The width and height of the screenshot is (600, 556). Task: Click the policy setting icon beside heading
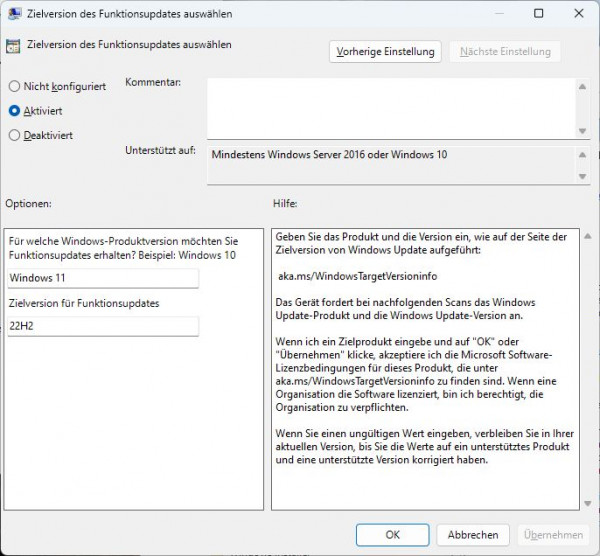[13, 46]
